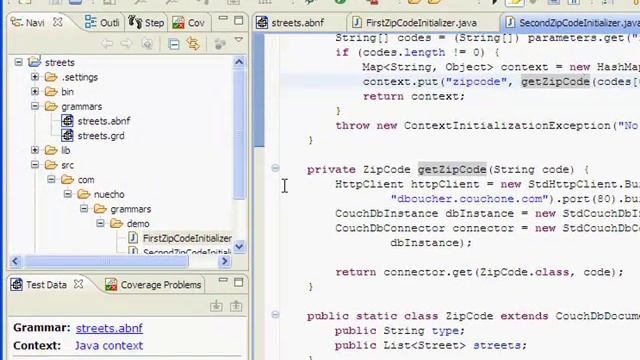Image resolution: width=640 pixels, height=360 pixels.
Task: Maximize the Test Data panel
Action: 239,282
